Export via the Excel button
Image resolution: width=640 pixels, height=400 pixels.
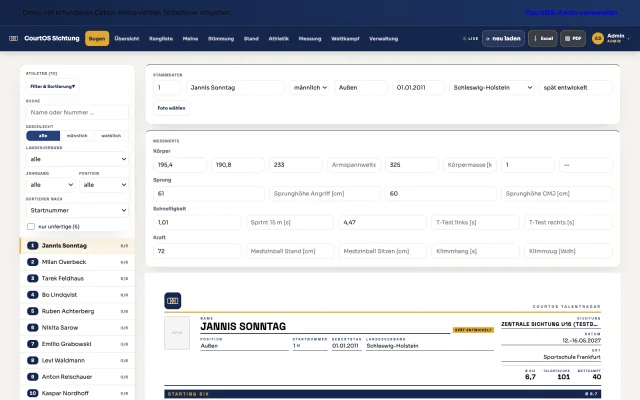tap(542, 38)
